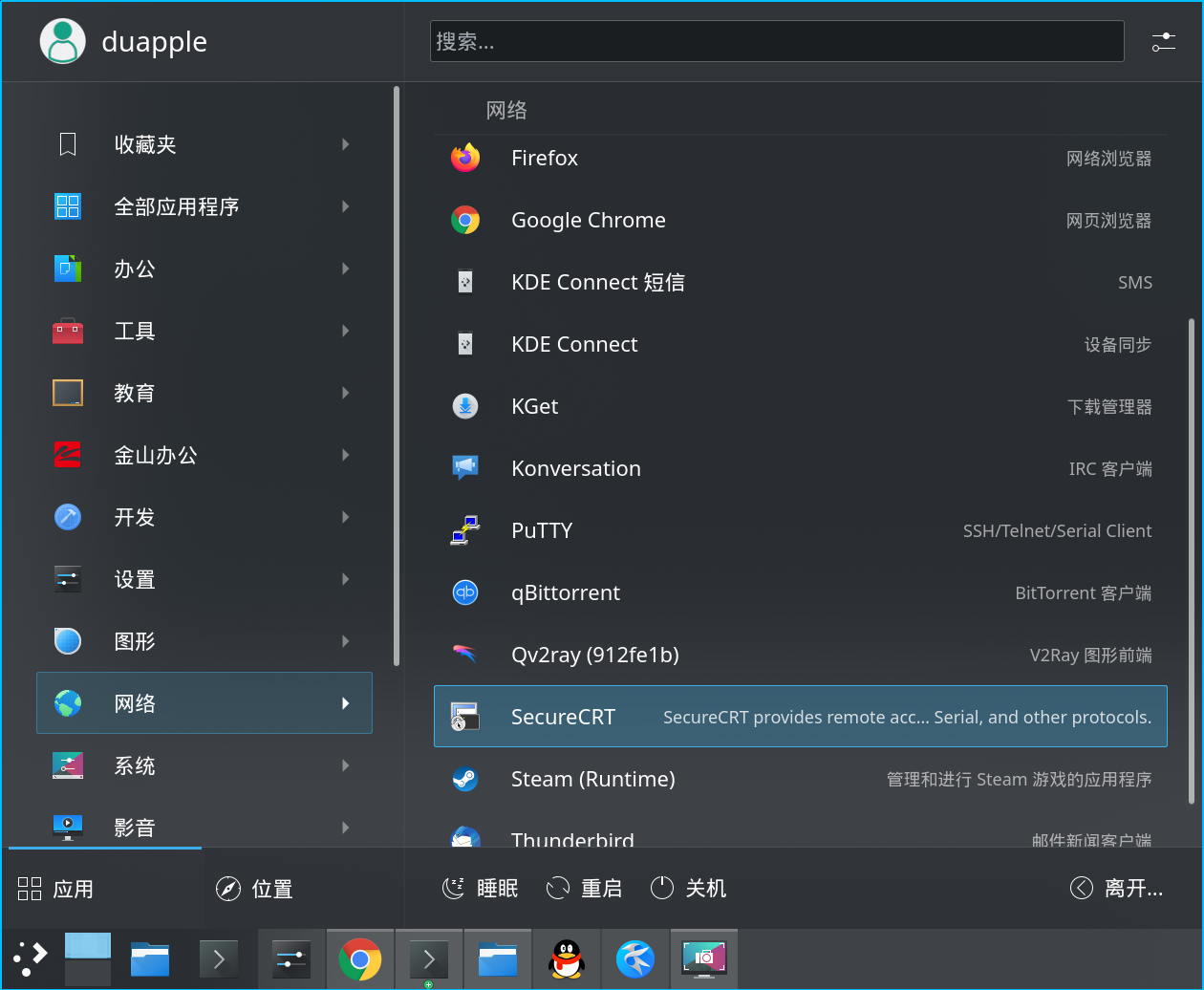Launch the Konversation IRC icon
Viewport: 1204px width, 990px height.
[x=465, y=468]
